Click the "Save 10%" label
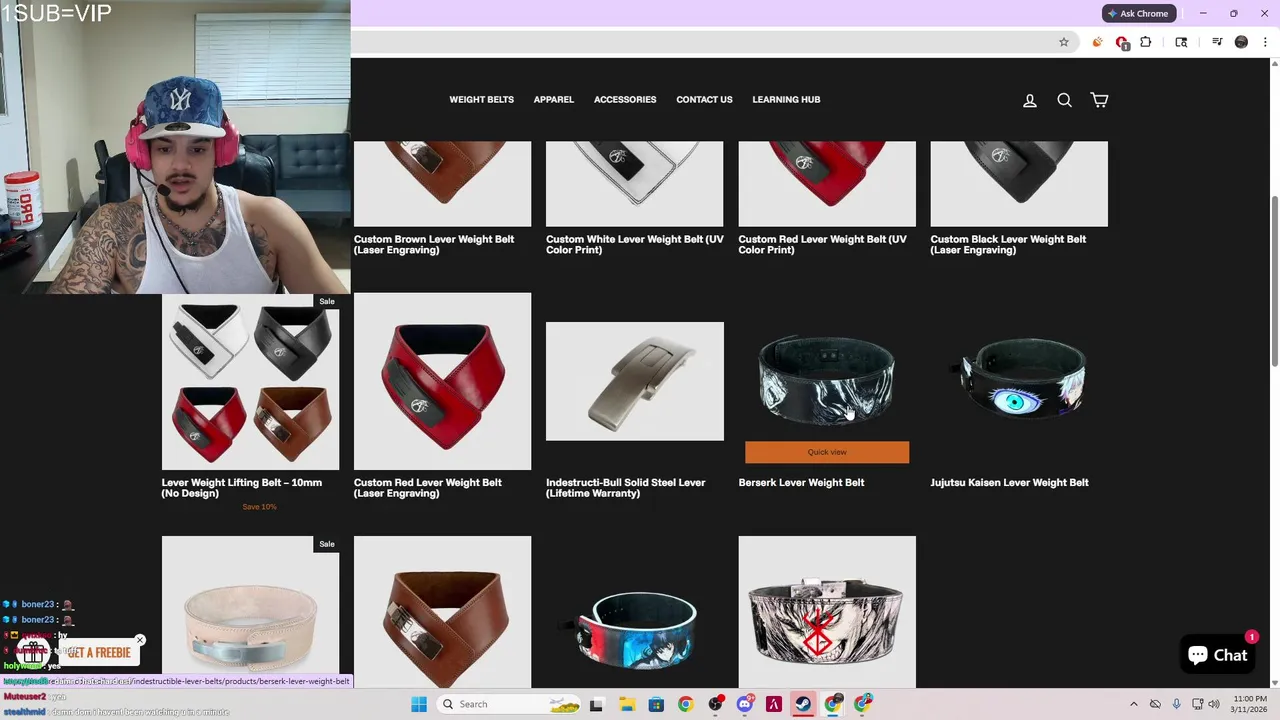The height and width of the screenshot is (720, 1280). pyautogui.click(x=259, y=507)
